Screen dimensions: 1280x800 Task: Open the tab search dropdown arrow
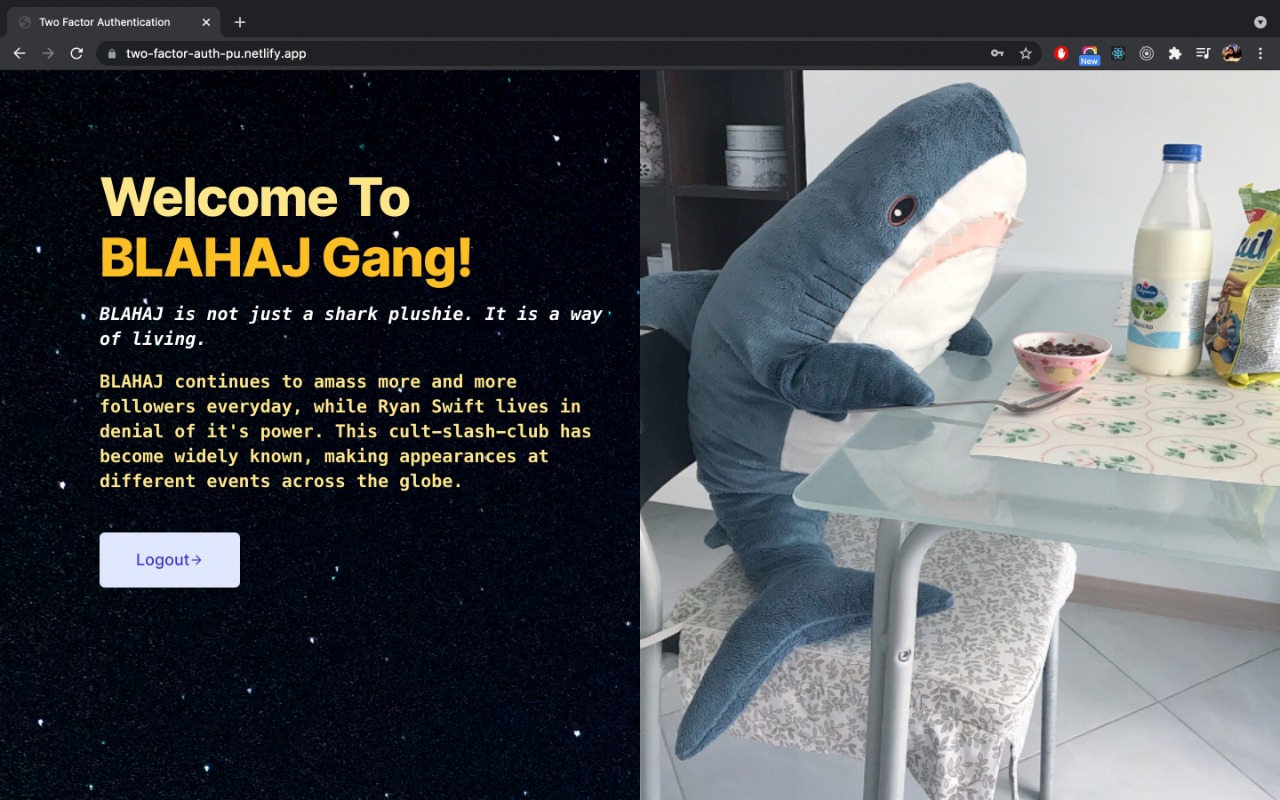(1260, 22)
